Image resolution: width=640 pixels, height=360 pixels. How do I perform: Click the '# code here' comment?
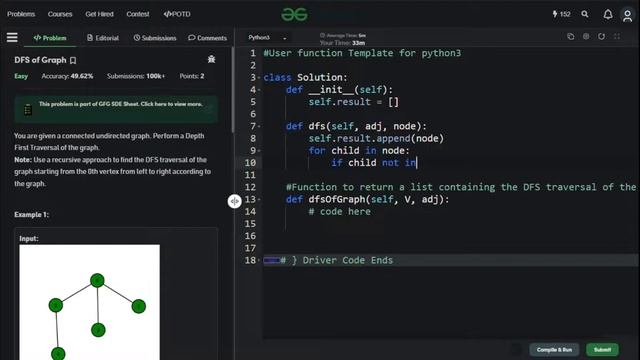pyautogui.click(x=340, y=212)
